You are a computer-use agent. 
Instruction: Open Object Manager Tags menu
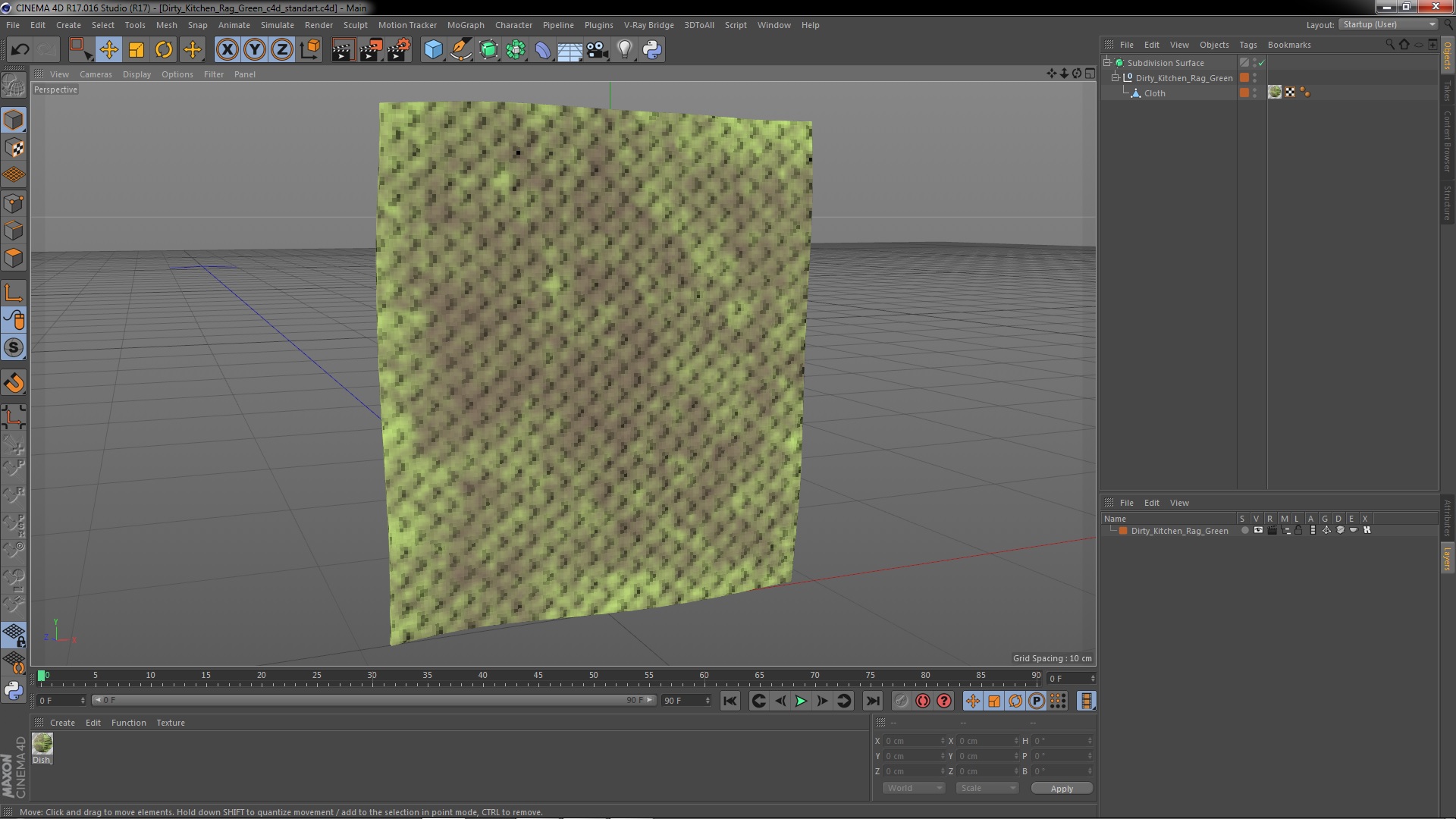[x=1247, y=45]
